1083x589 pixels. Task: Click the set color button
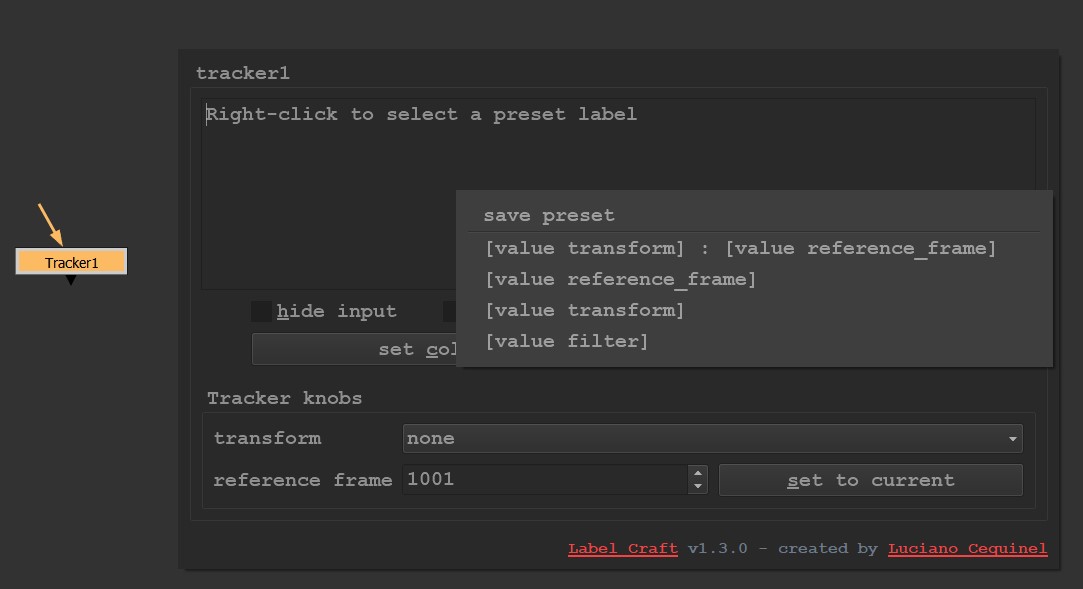coord(355,349)
